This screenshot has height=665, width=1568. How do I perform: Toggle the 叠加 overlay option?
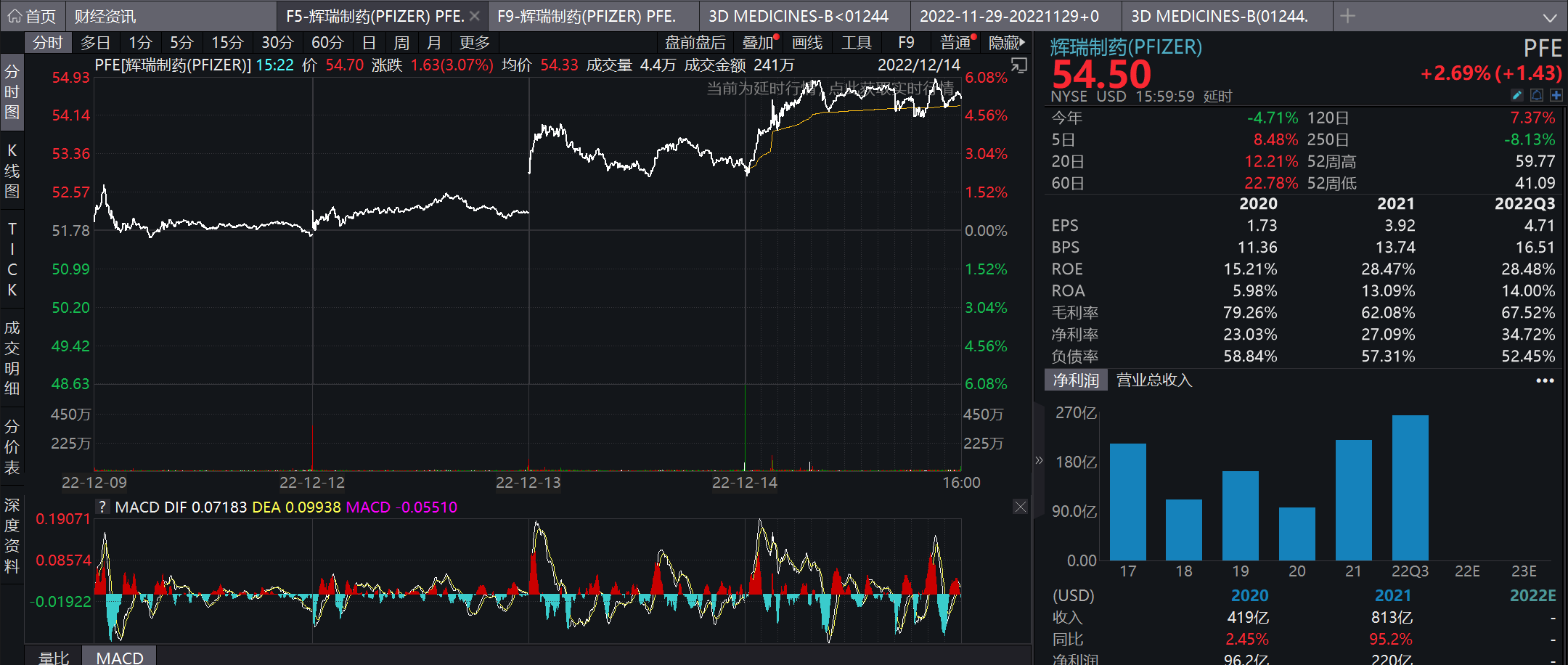pyautogui.click(x=757, y=43)
